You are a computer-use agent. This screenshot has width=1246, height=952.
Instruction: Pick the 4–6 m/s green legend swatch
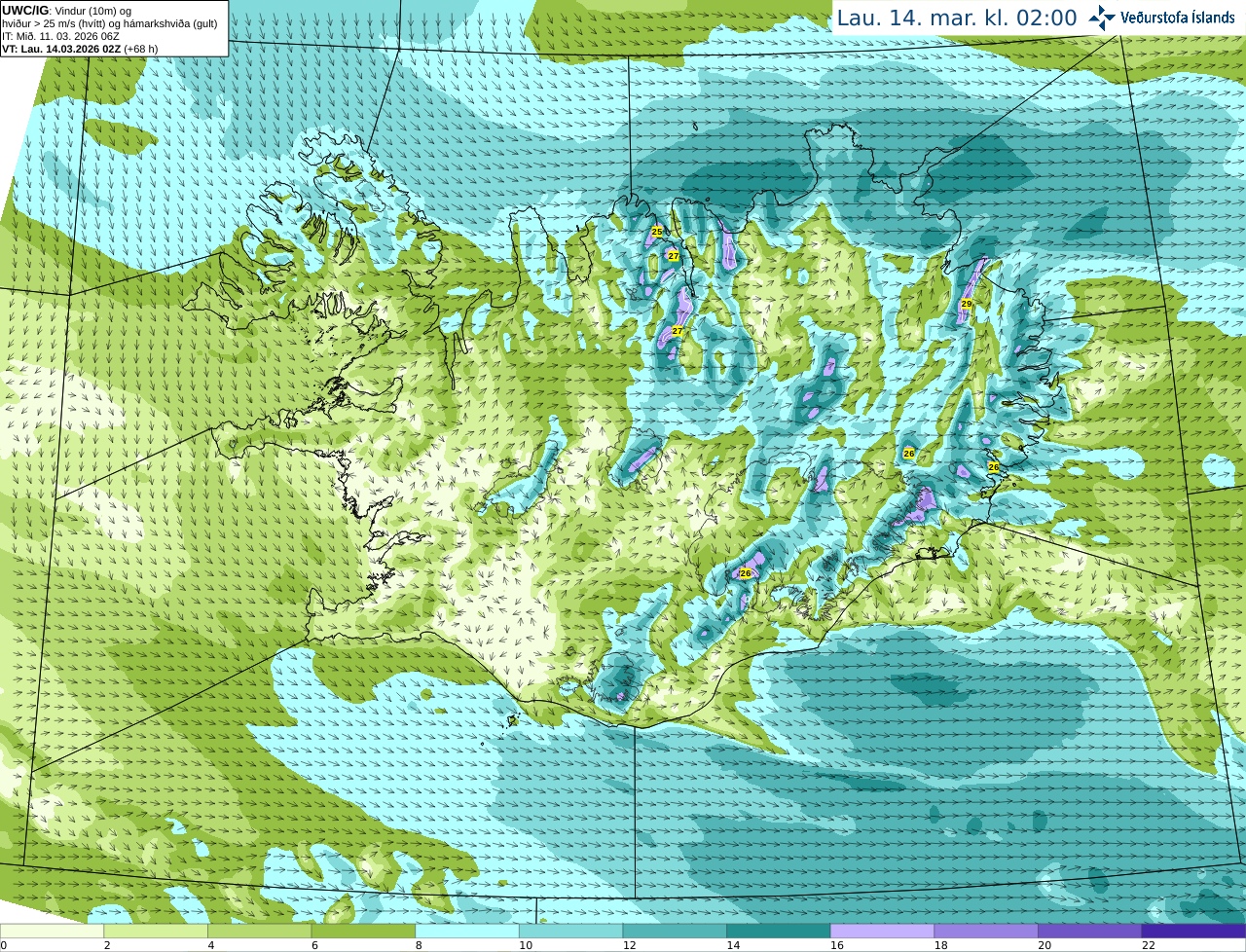tap(260, 932)
